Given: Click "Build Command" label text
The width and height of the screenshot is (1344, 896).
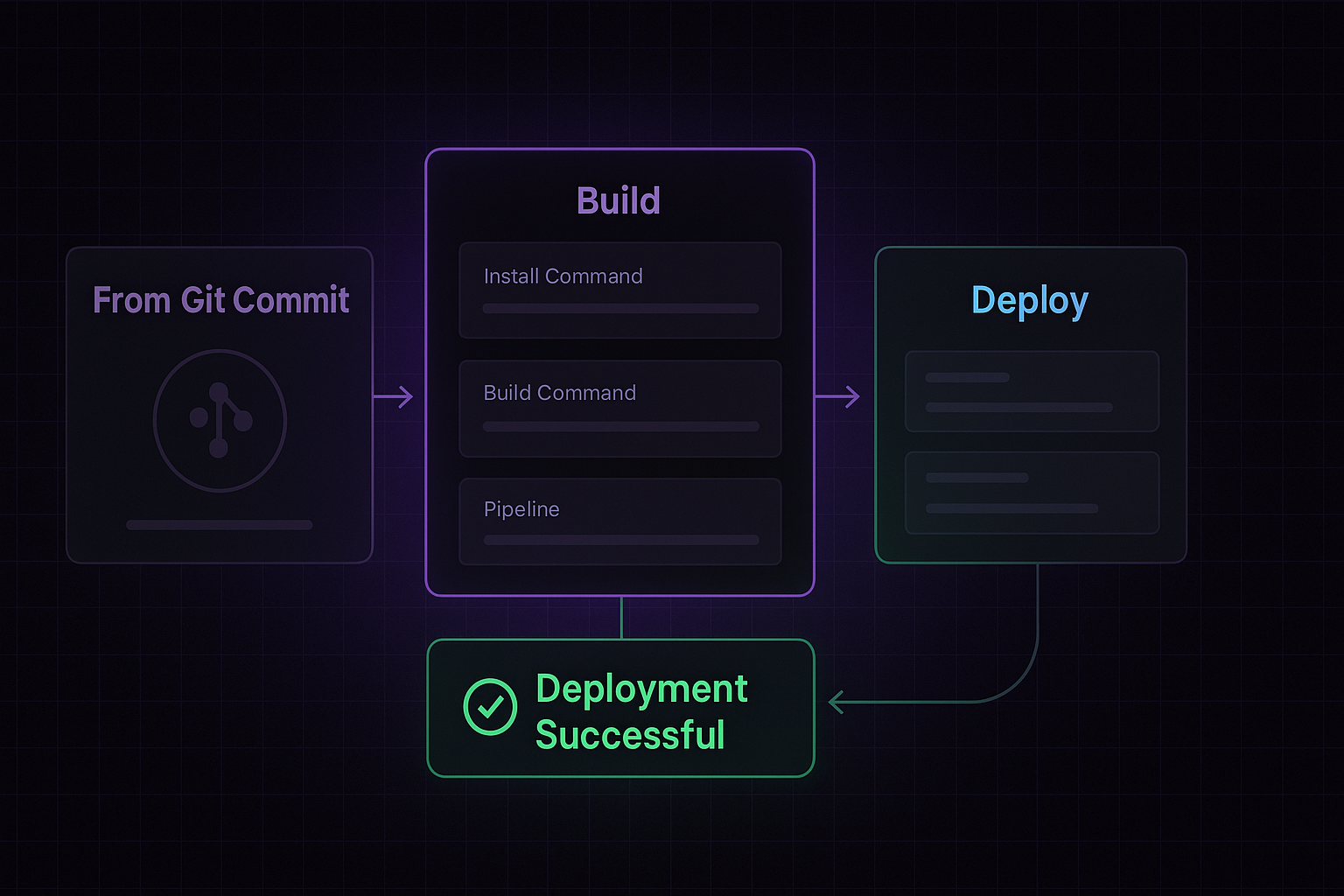Looking at the screenshot, I should click(x=560, y=393).
